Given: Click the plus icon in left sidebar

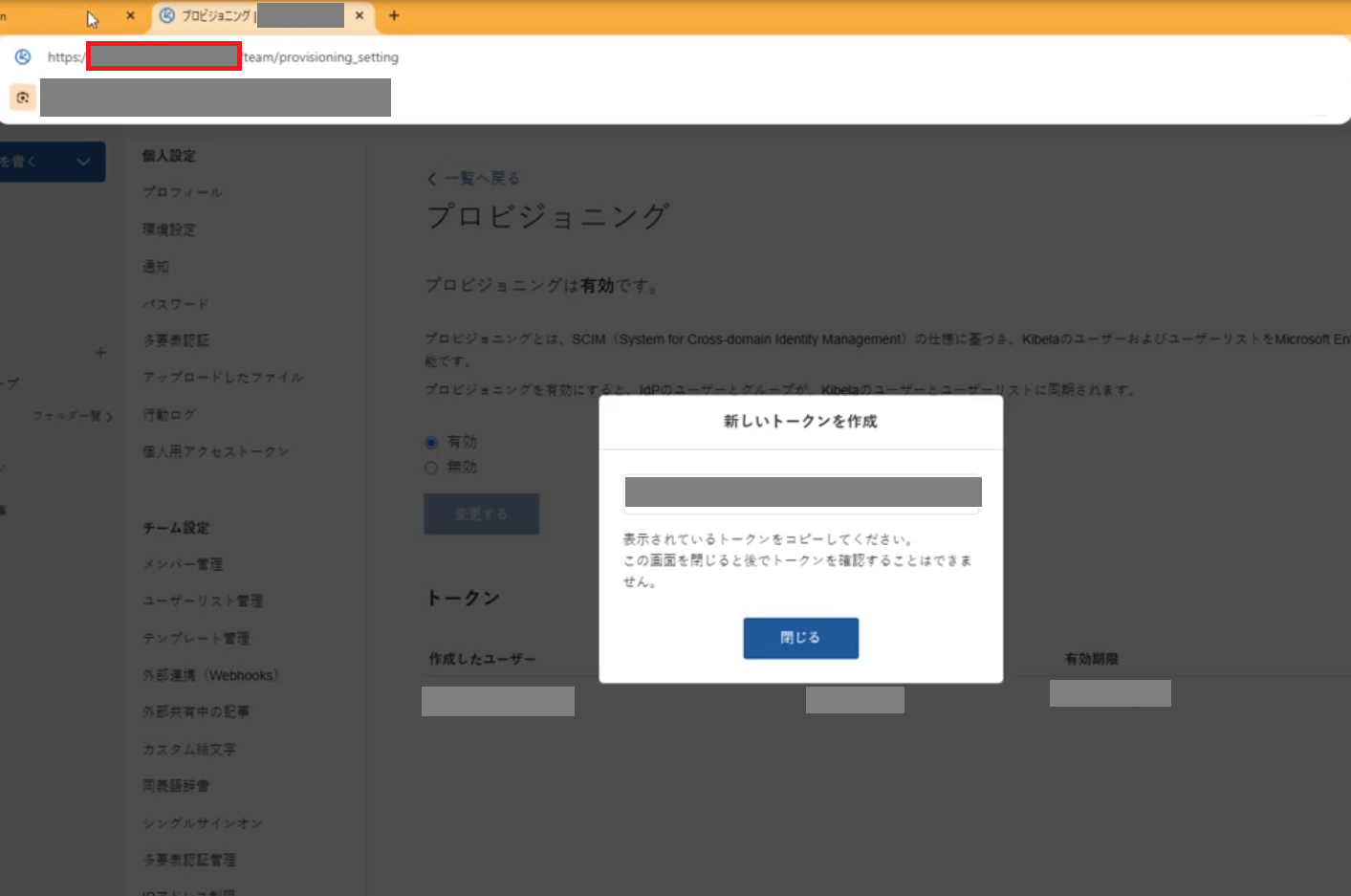Looking at the screenshot, I should point(100,353).
